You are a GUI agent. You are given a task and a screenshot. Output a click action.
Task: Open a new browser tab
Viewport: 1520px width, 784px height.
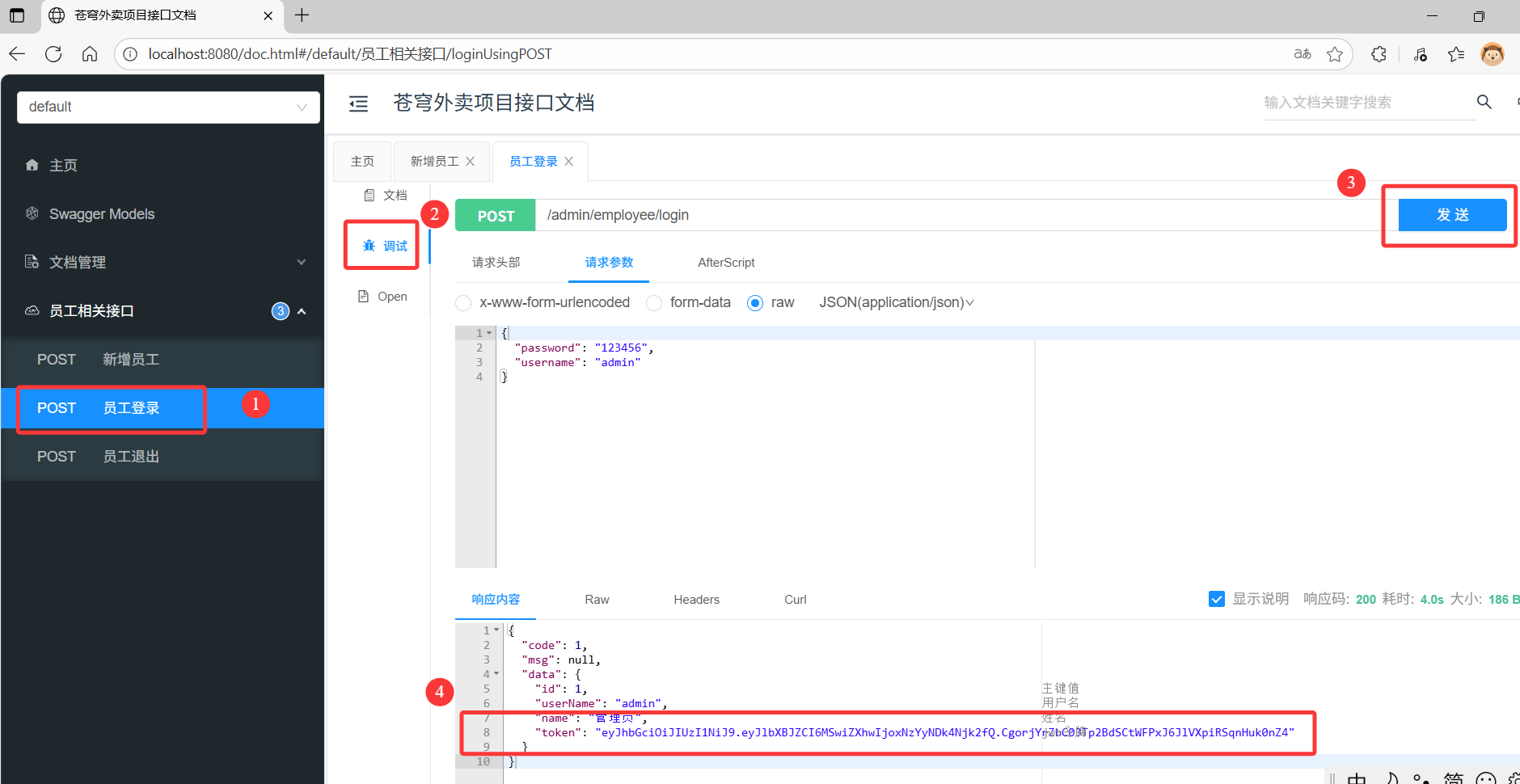(302, 15)
